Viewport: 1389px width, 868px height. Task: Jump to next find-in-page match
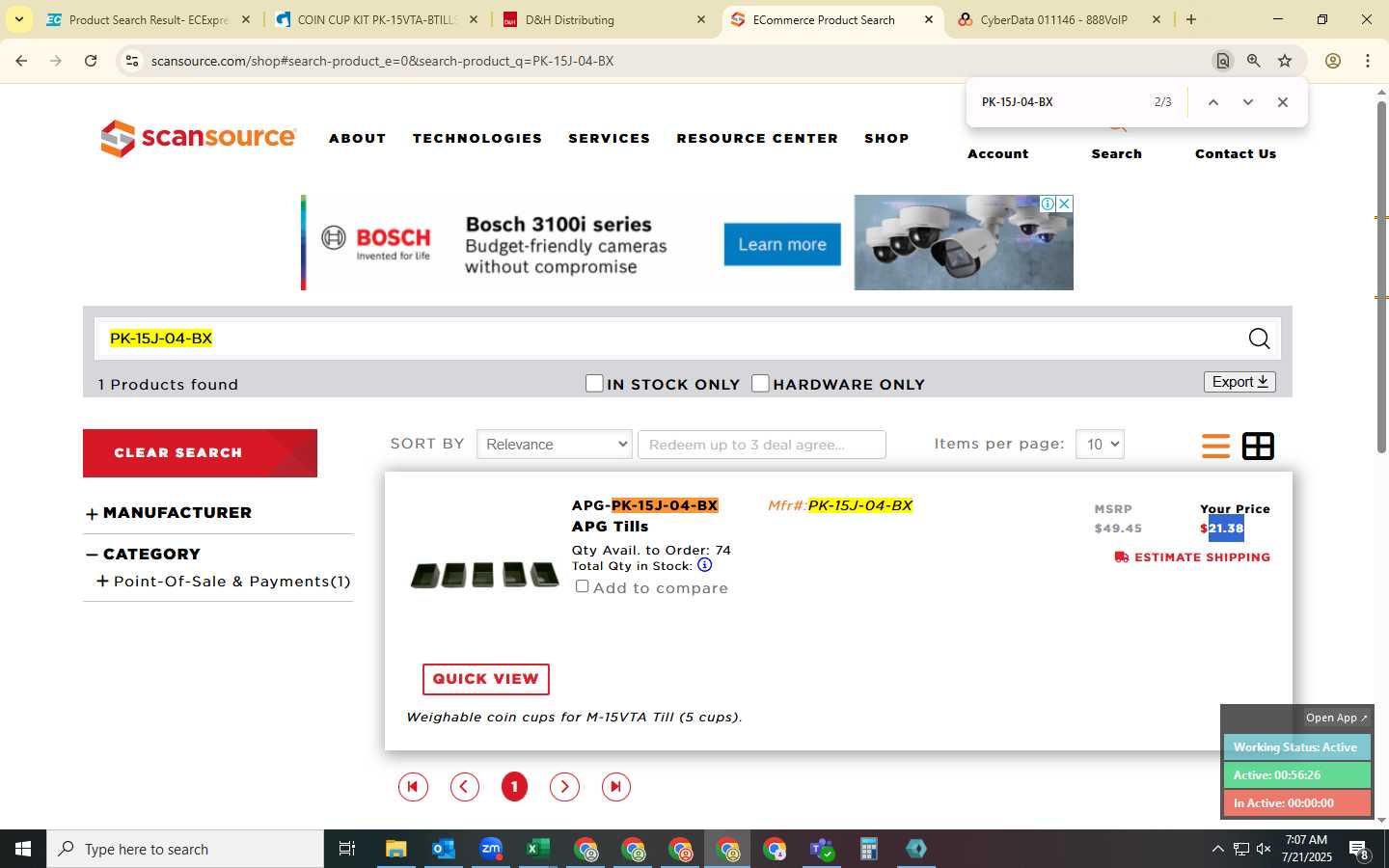[x=1248, y=102]
